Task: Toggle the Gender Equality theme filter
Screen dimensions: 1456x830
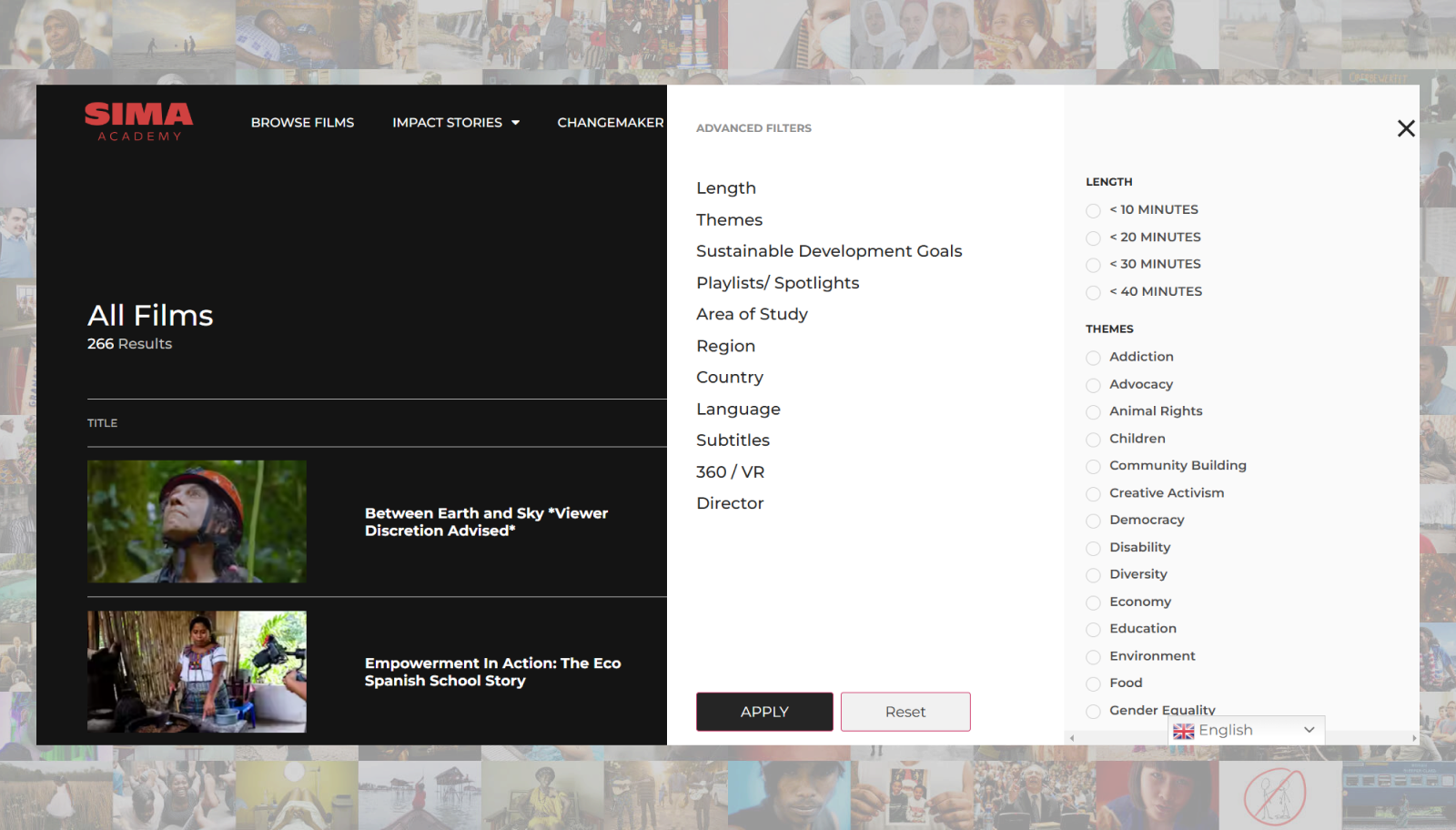Action: 1093,711
